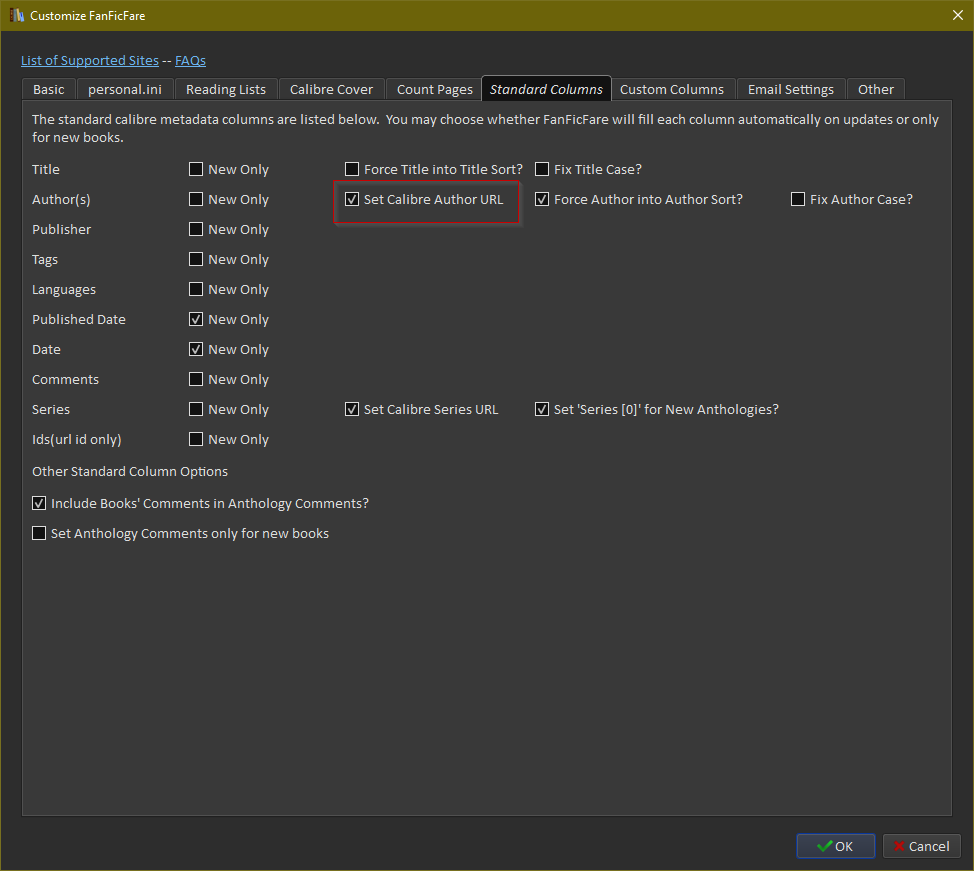Switch to the Reading Lists tab
The width and height of the screenshot is (974, 871).
226,89
